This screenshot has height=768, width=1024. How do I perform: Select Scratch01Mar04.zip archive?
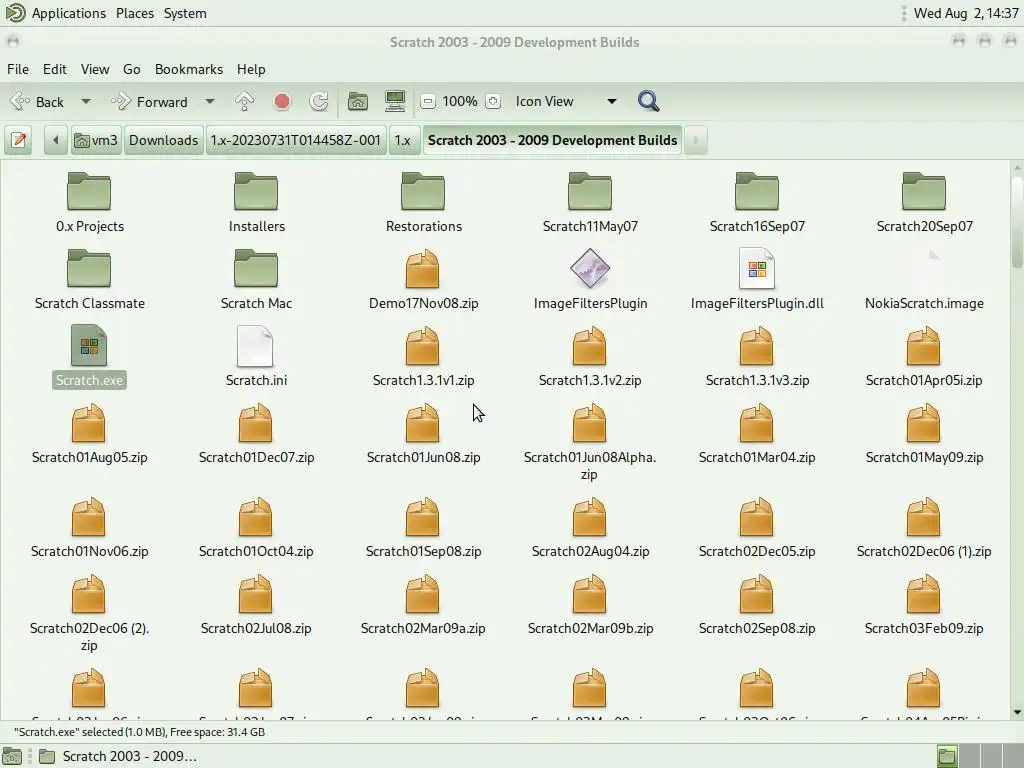pyautogui.click(x=757, y=434)
